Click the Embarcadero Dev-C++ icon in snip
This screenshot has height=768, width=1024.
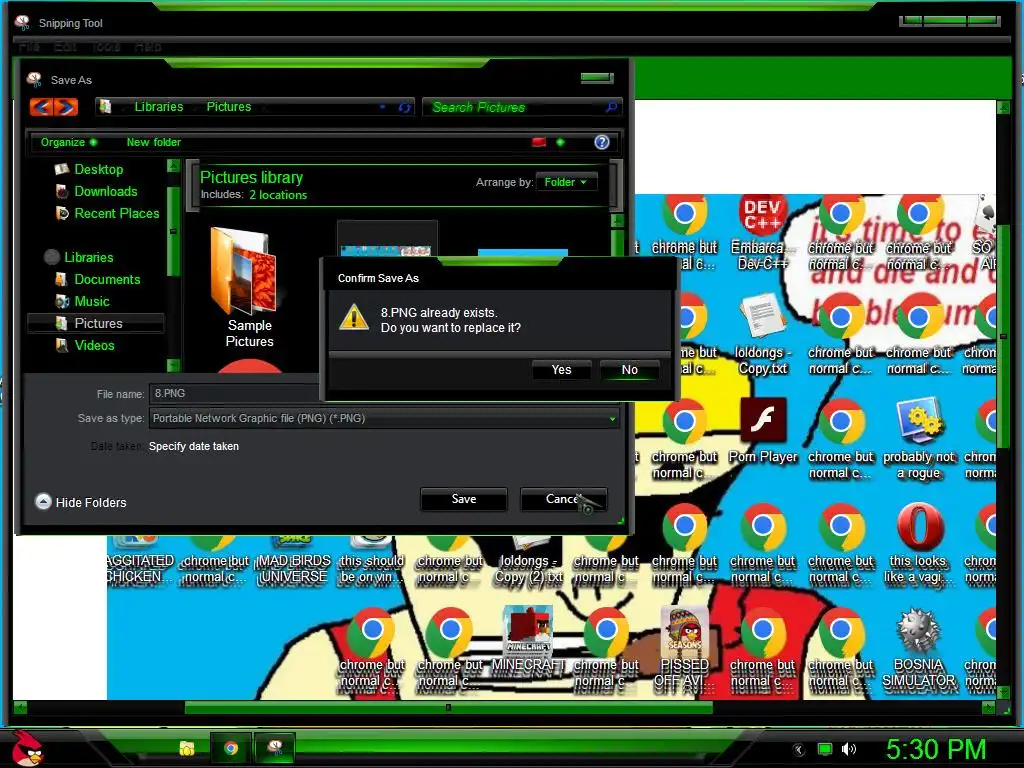click(x=761, y=232)
